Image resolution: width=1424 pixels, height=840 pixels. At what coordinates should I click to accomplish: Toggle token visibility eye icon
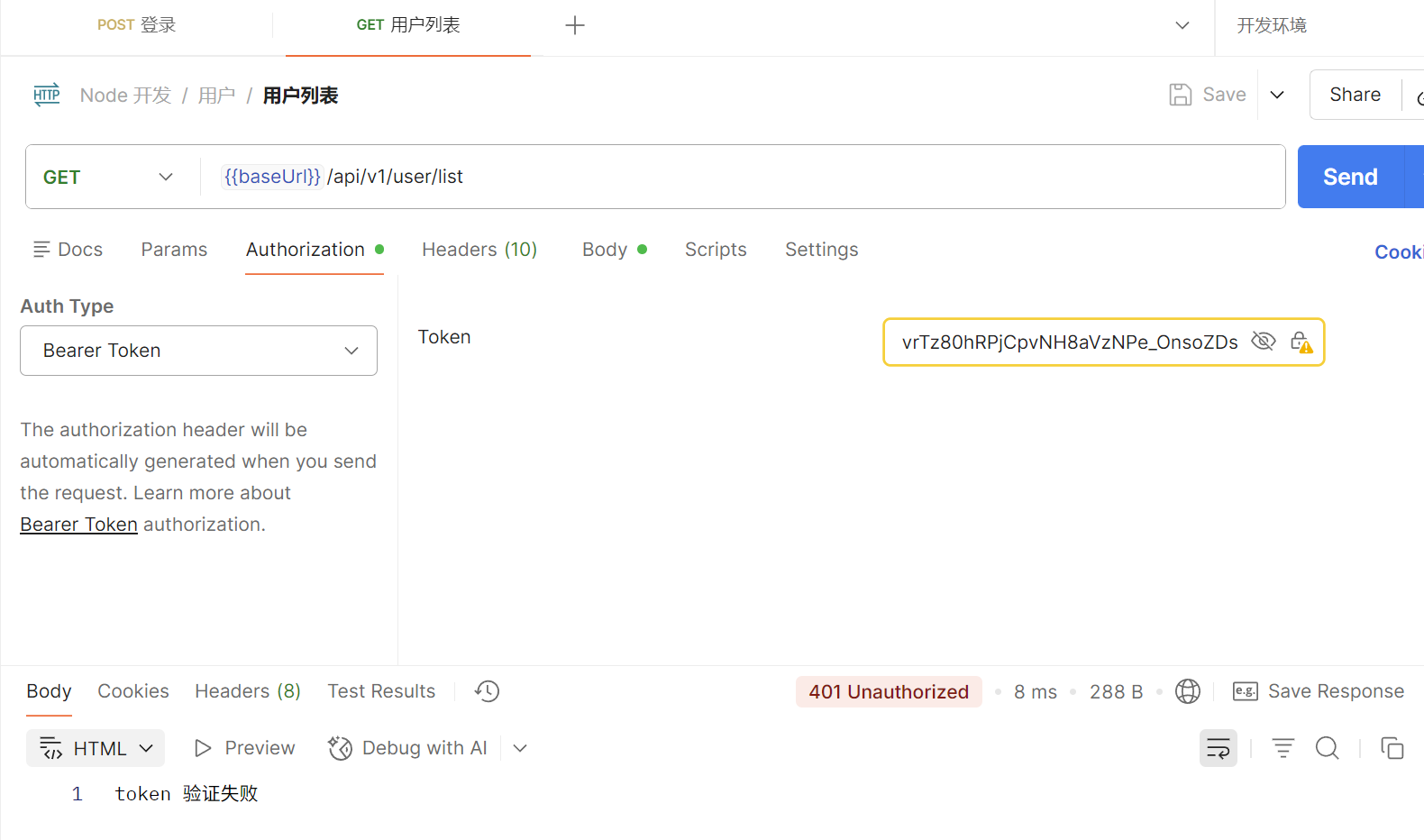(1264, 342)
